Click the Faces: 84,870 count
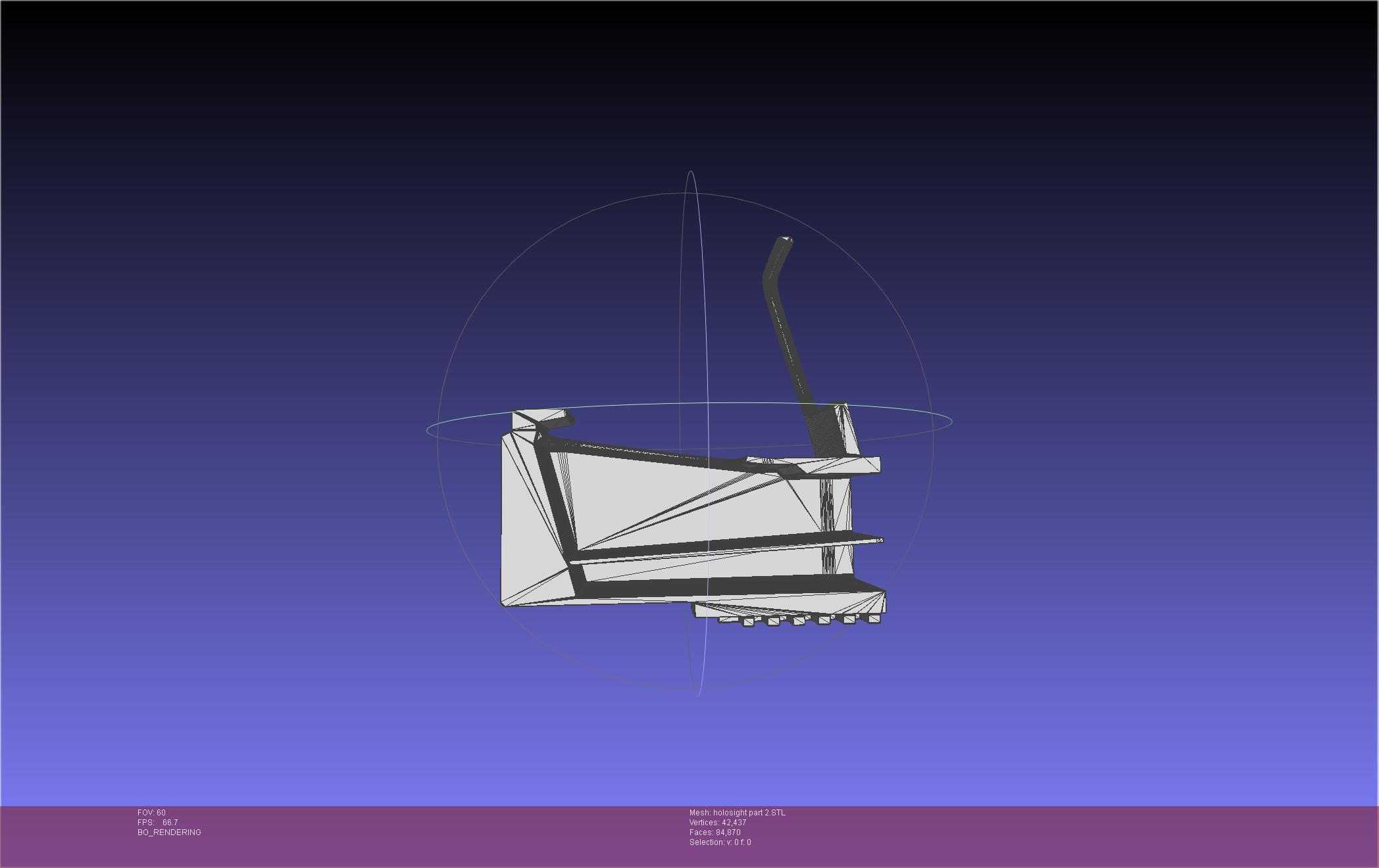The image size is (1379, 868). tap(715, 832)
